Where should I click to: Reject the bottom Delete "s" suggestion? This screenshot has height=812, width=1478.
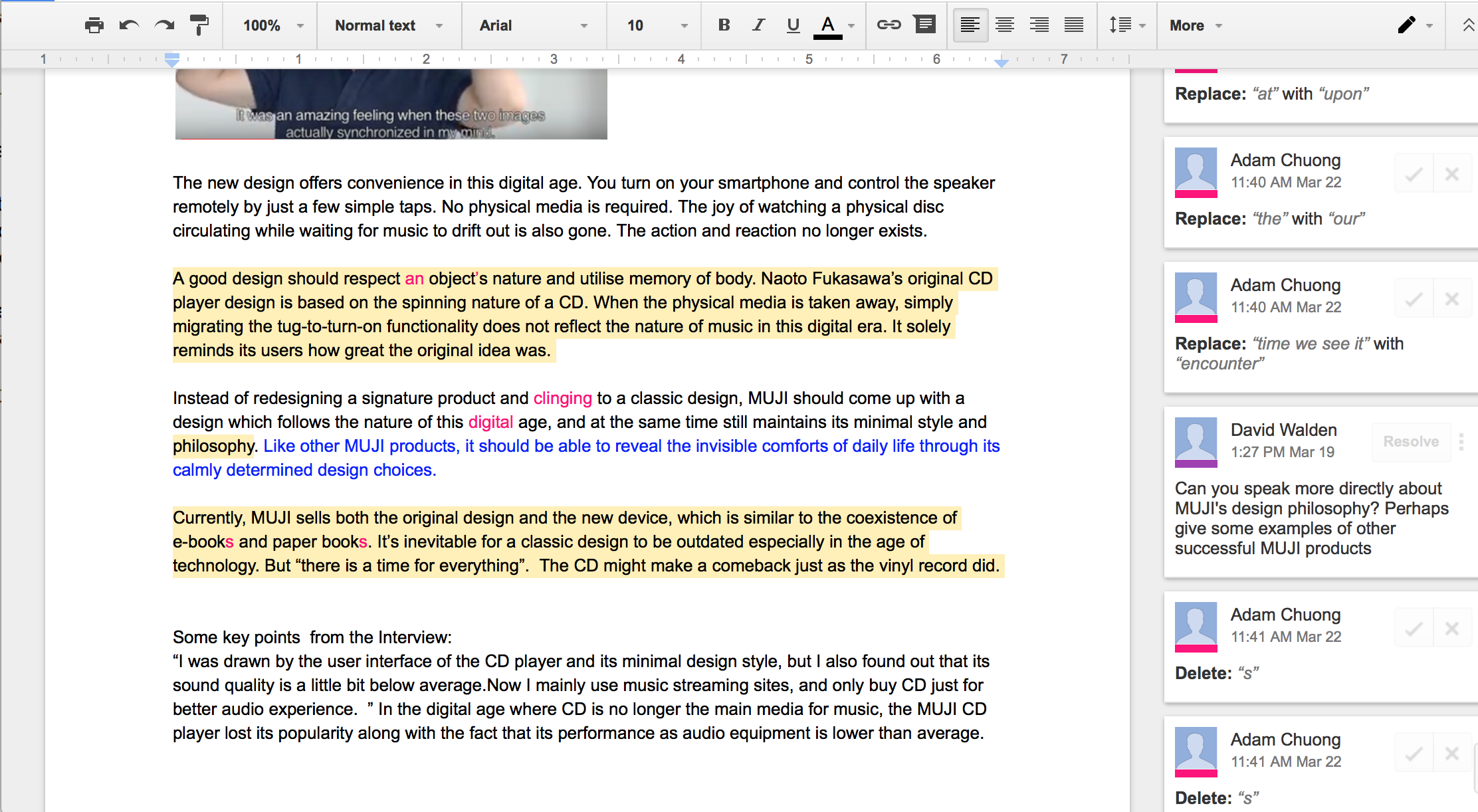coord(1452,754)
